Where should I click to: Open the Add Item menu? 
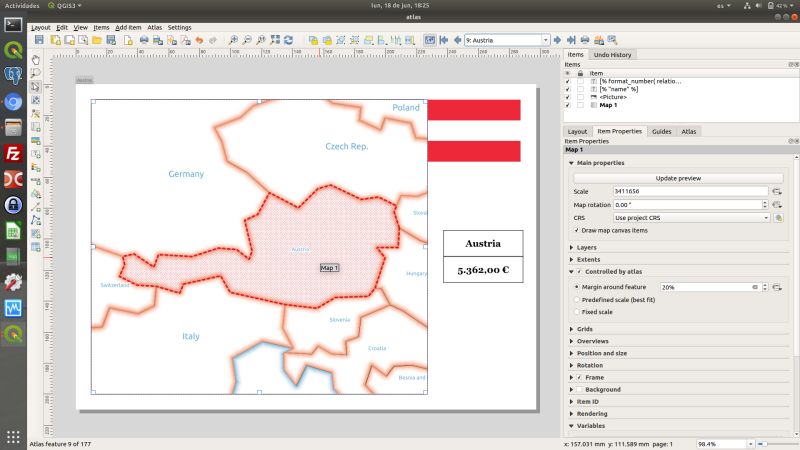(x=128, y=28)
